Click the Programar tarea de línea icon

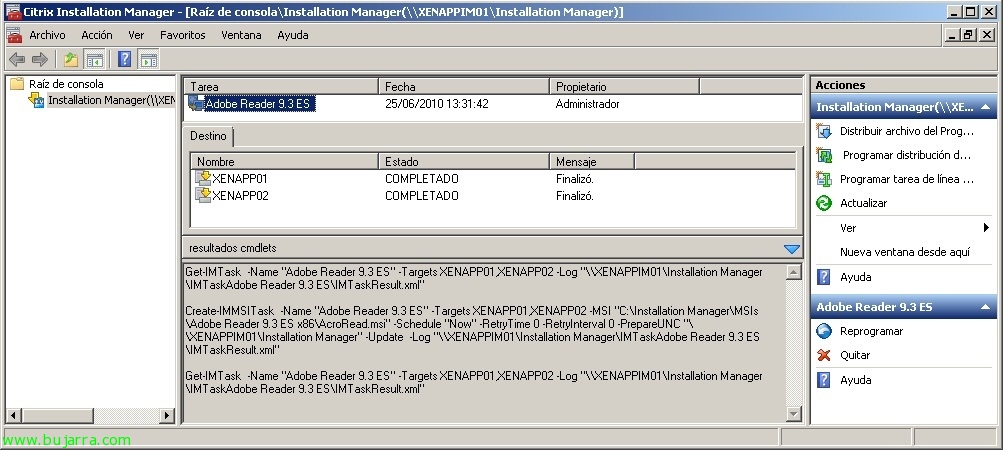coord(824,179)
